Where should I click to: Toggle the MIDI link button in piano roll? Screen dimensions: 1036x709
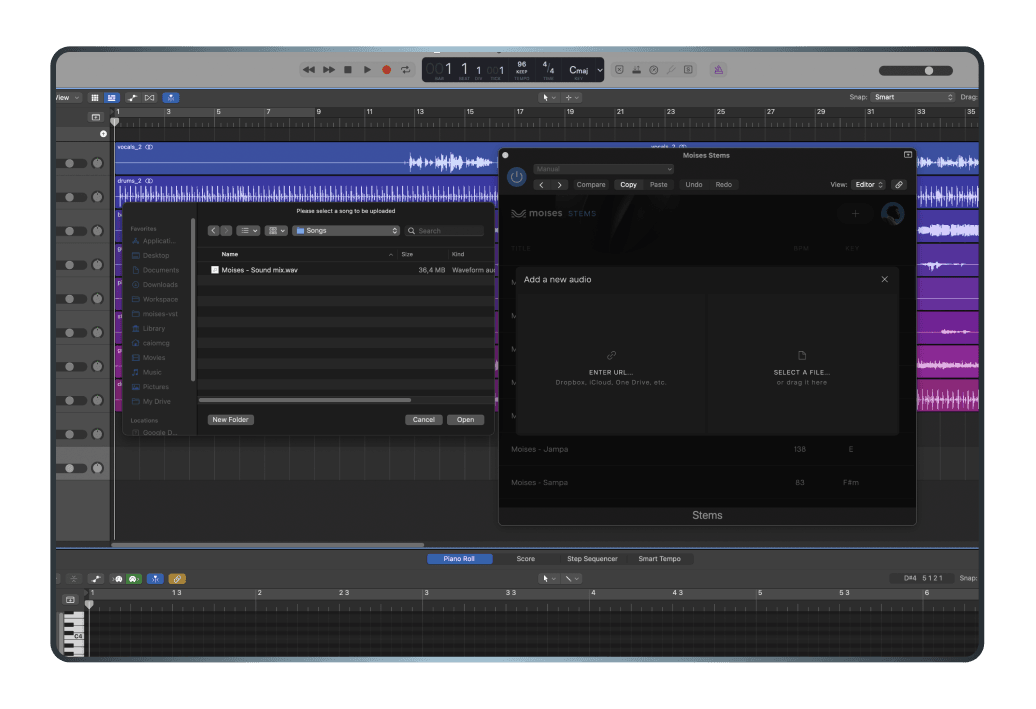(x=176, y=579)
